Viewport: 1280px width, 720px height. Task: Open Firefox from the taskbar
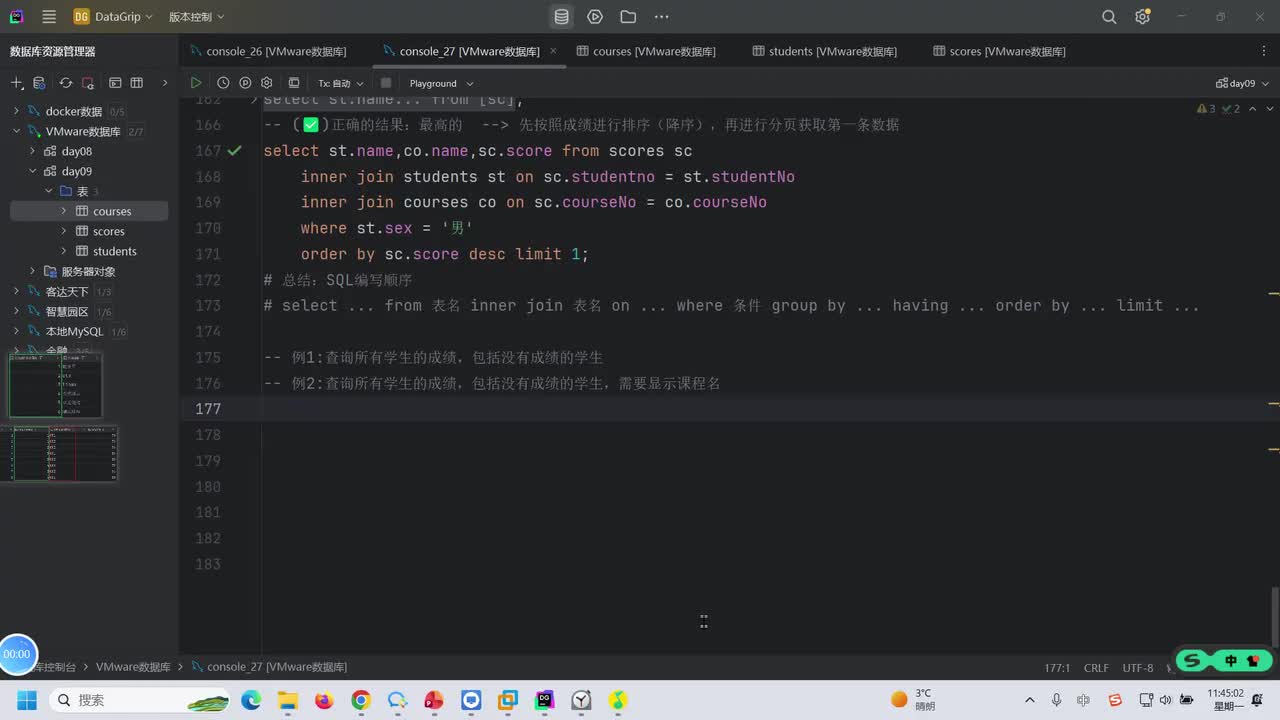coord(324,700)
